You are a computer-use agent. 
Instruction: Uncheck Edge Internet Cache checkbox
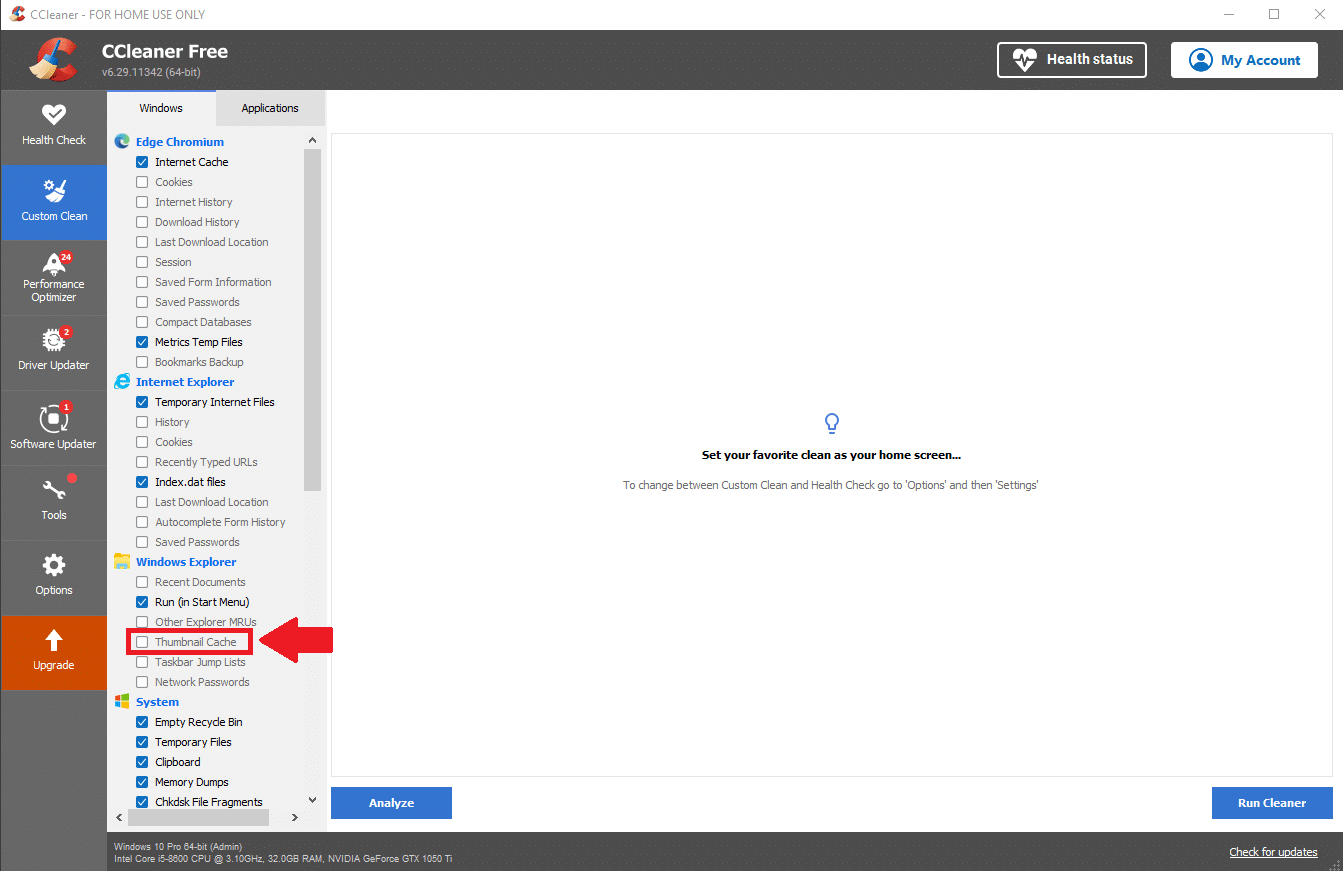142,162
